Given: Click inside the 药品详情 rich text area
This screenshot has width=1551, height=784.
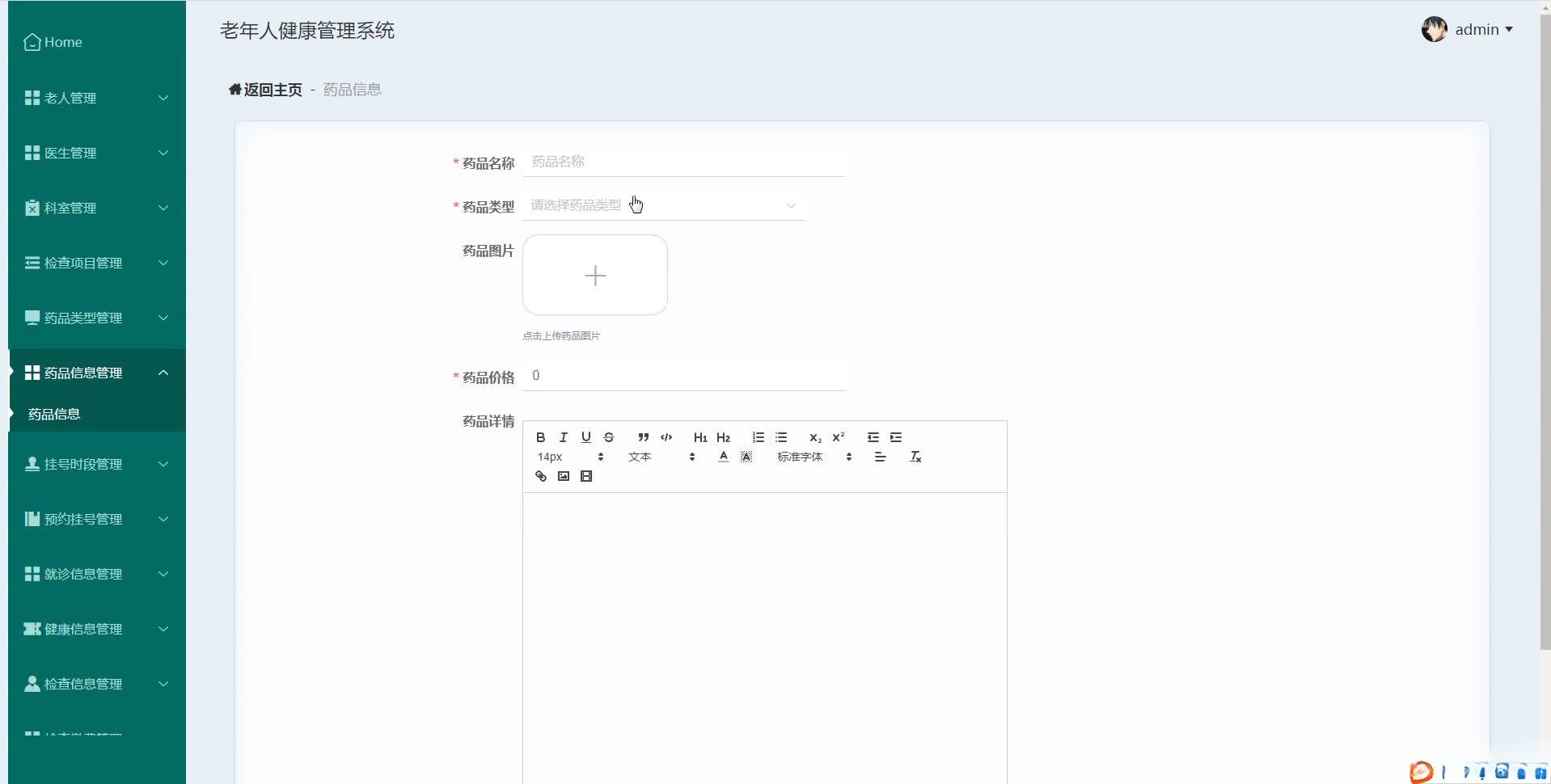Looking at the screenshot, I should point(765,639).
